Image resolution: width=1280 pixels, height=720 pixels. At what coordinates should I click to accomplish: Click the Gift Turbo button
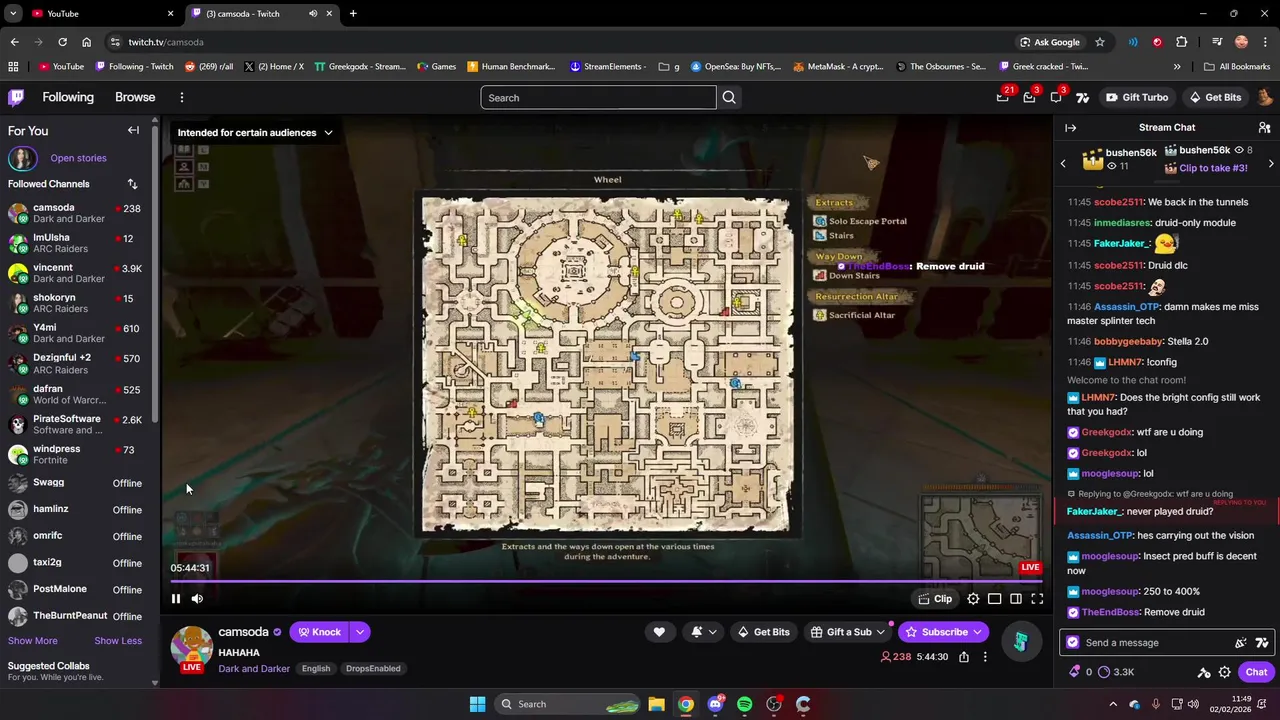click(x=1136, y=97)
